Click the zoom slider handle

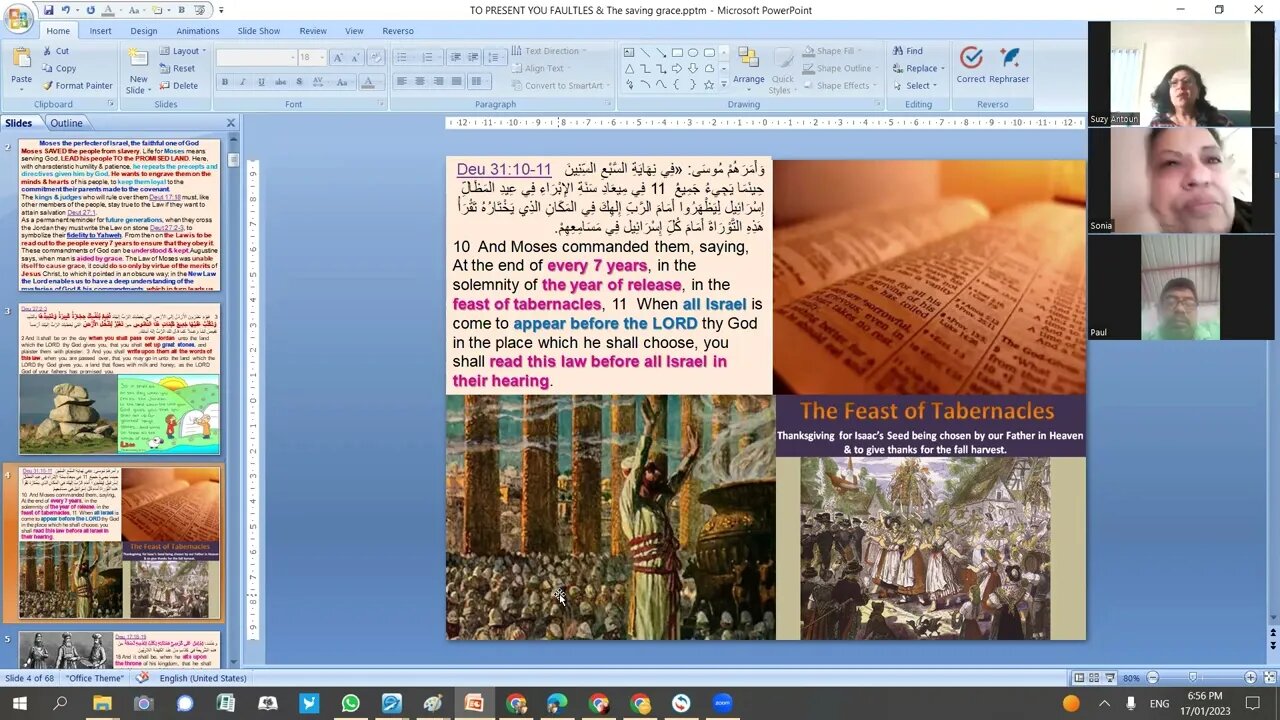1192,678
